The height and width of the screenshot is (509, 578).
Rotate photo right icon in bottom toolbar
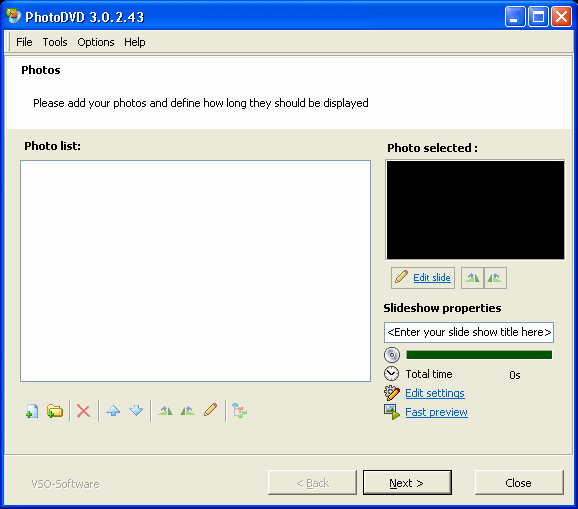(x=188, y=411)
